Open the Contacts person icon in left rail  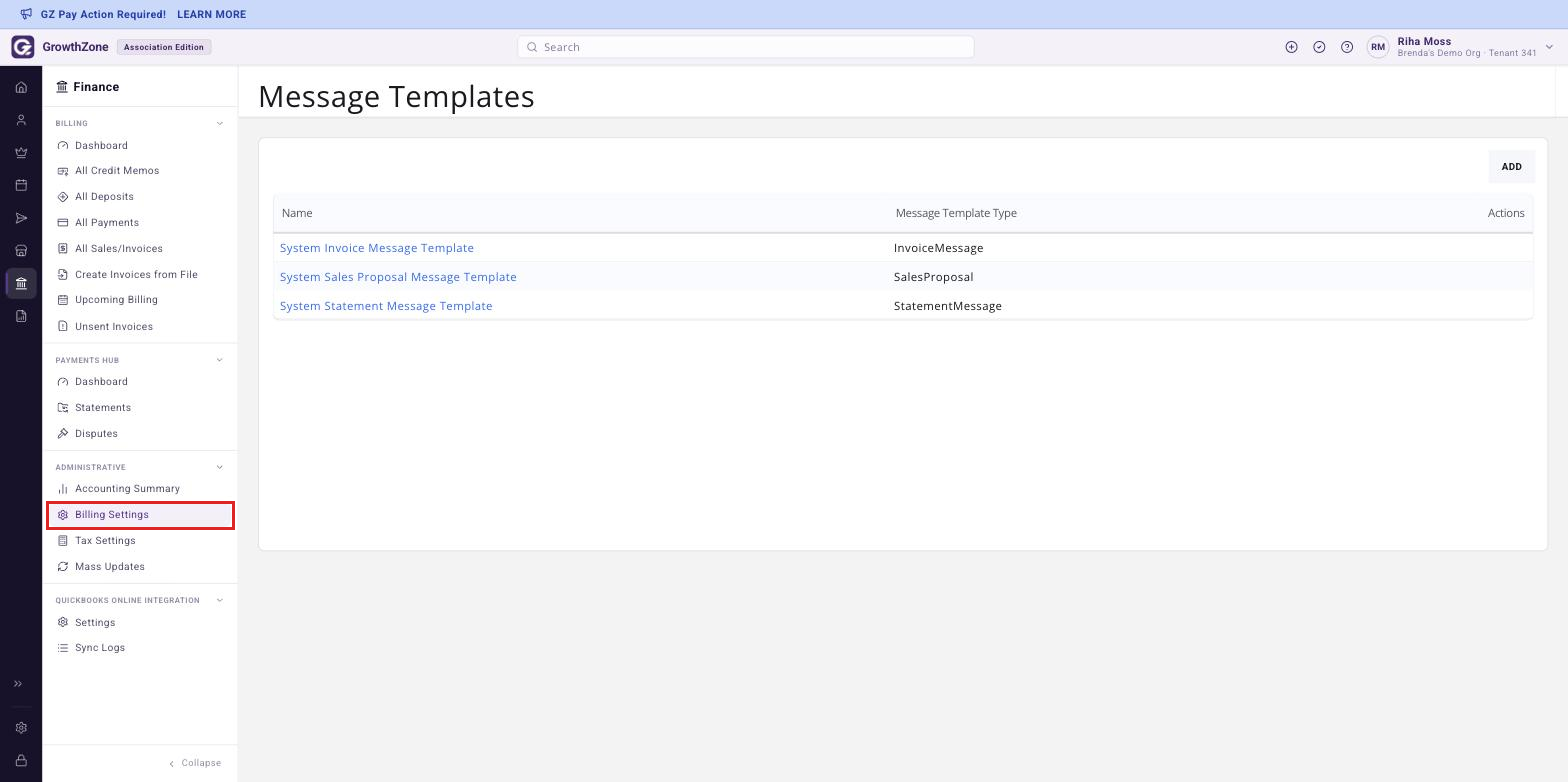coord(21,120)
